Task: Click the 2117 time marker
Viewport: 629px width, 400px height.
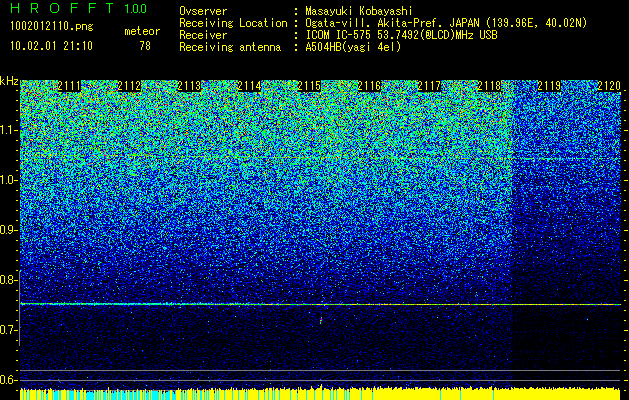Action: coord(429,86)
